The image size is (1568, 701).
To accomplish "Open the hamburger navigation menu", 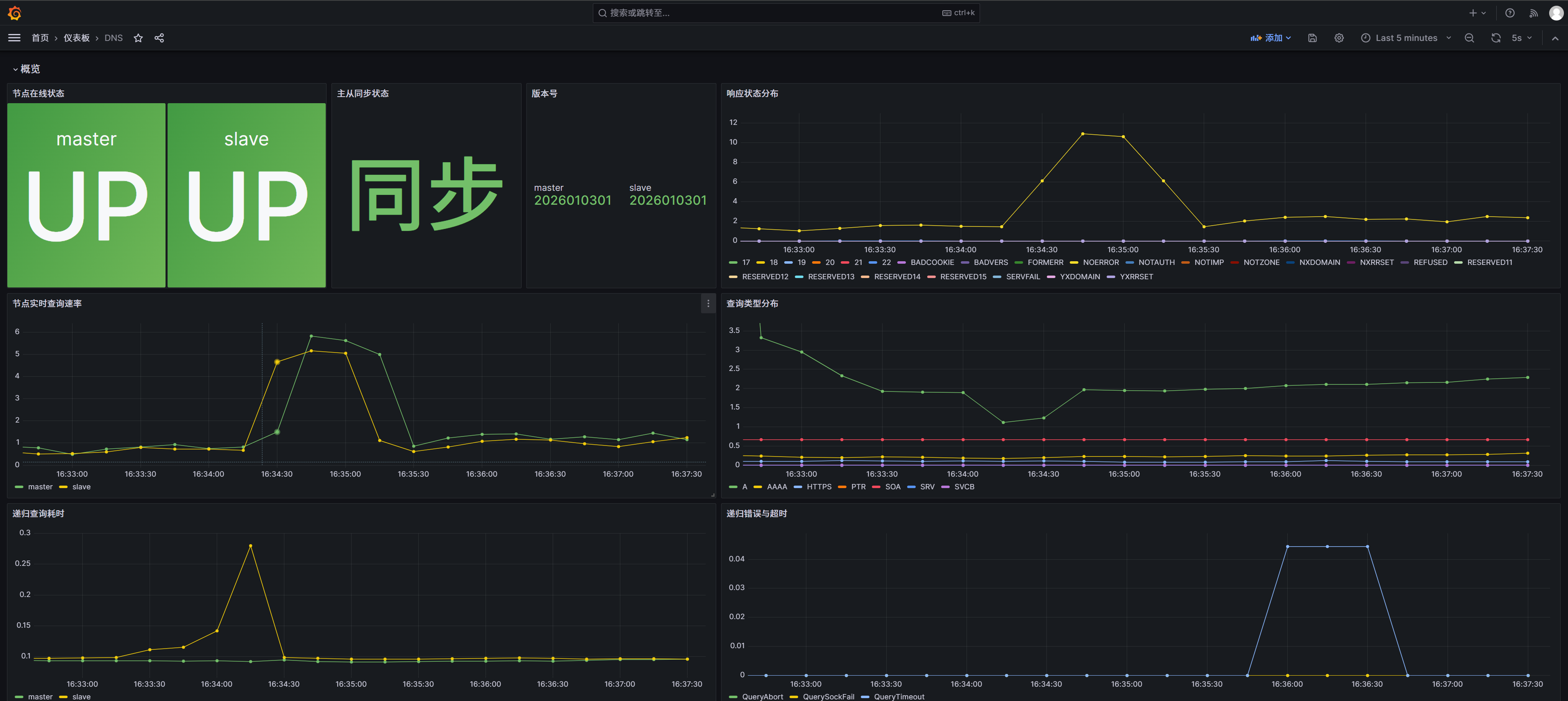I will tap(14, 38).
